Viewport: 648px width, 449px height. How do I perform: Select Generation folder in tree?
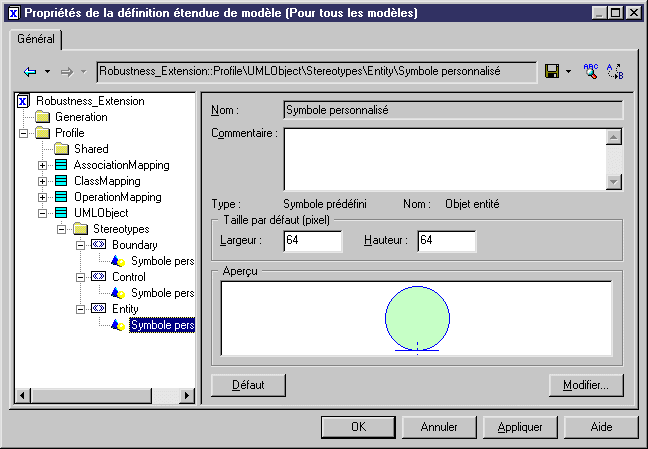coord(81,117)
